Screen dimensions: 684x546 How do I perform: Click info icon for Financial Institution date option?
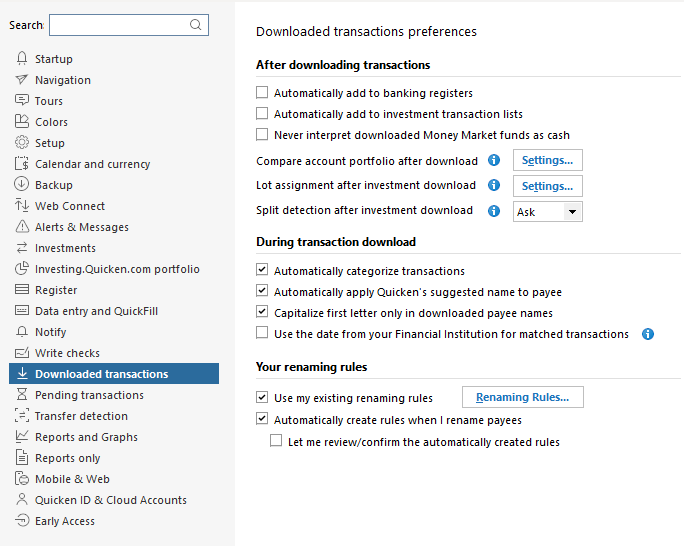(x=648, y=334)
